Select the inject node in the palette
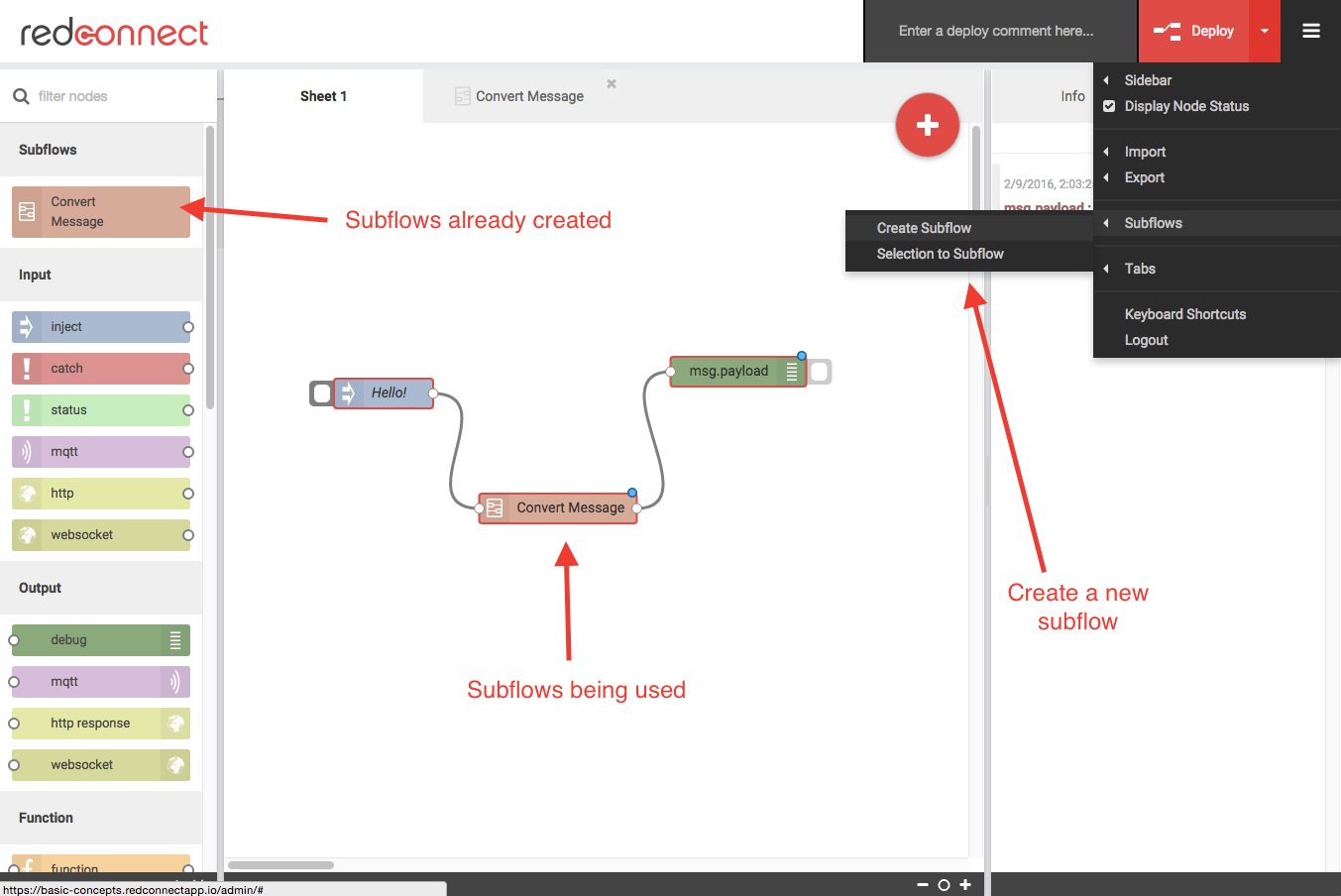1341x896 pixels. coord(99,326)
